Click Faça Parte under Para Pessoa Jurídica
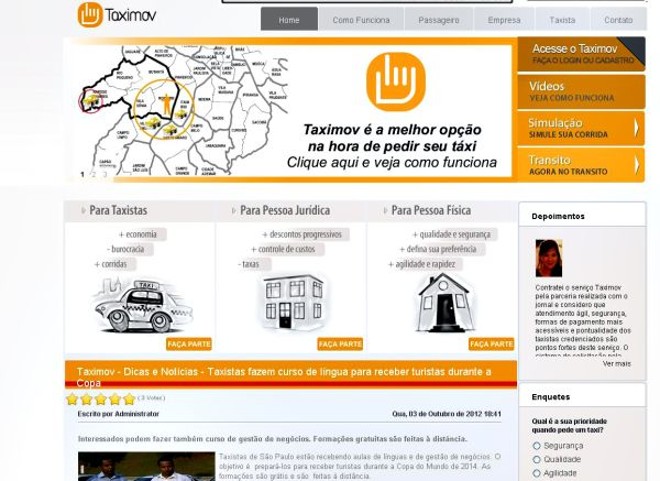Screen dimensions: 660x481 click(340, 344)
